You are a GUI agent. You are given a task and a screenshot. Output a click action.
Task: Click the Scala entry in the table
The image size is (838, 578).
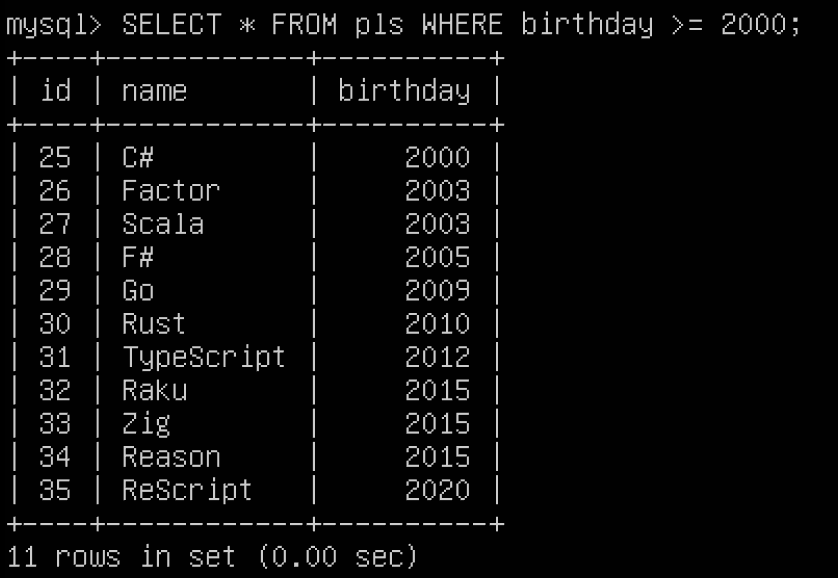162,224
